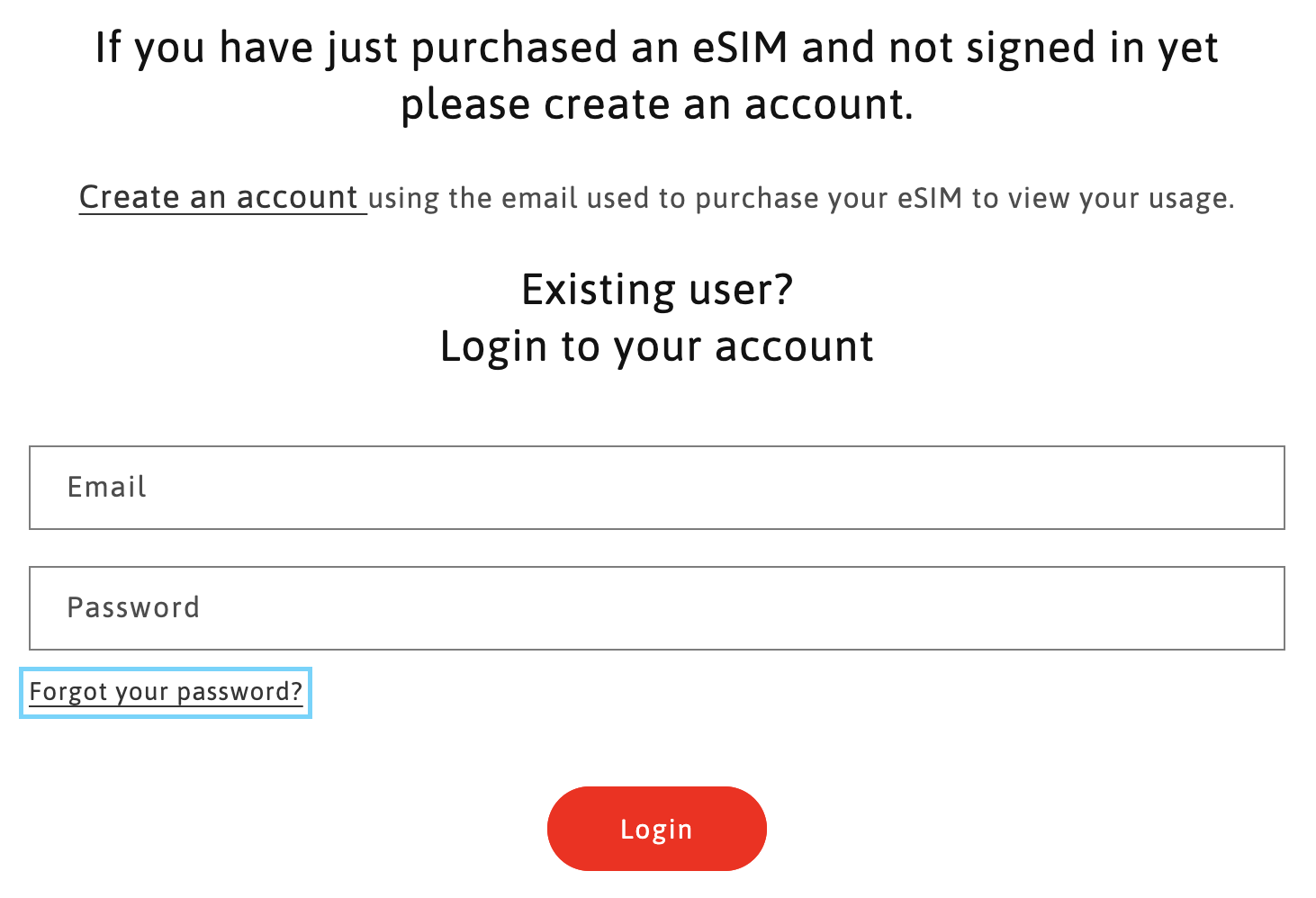1316x898 pixels.
Task: Click the eSIM purchase notice heading
Action: point(657,48)
